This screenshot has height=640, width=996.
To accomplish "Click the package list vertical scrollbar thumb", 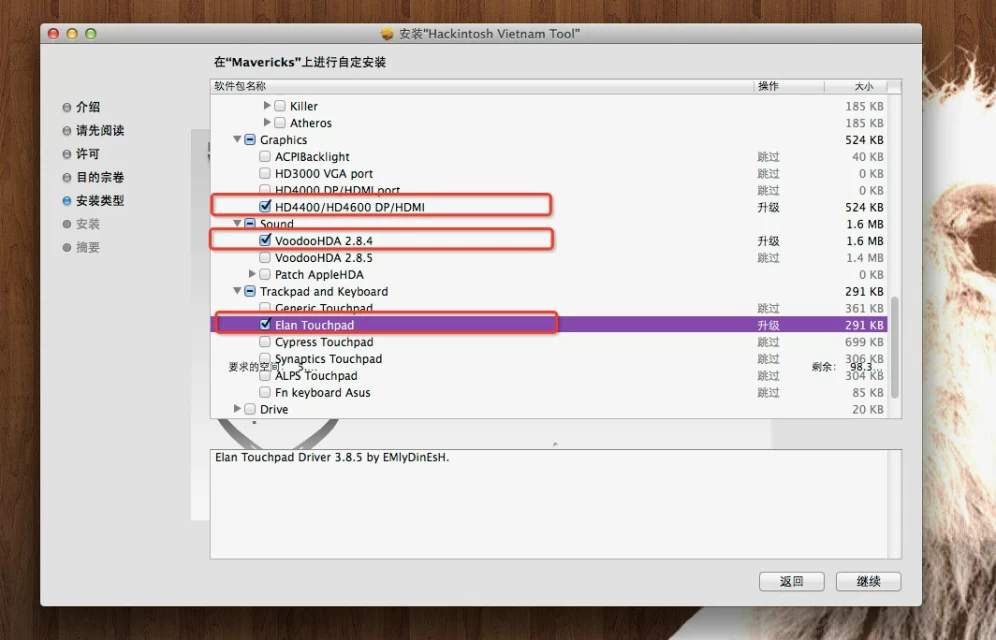I will coord(895,347).
